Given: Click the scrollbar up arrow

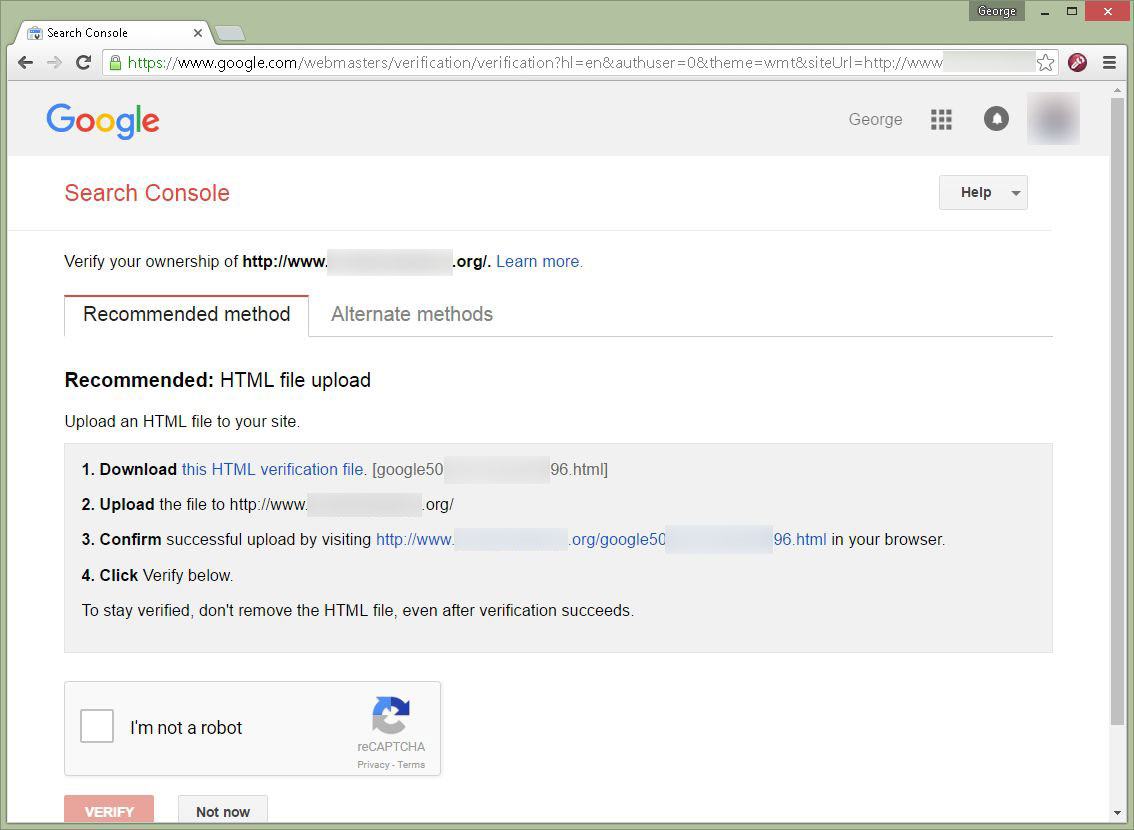Looking at the screenshot, I should 1117,90.
